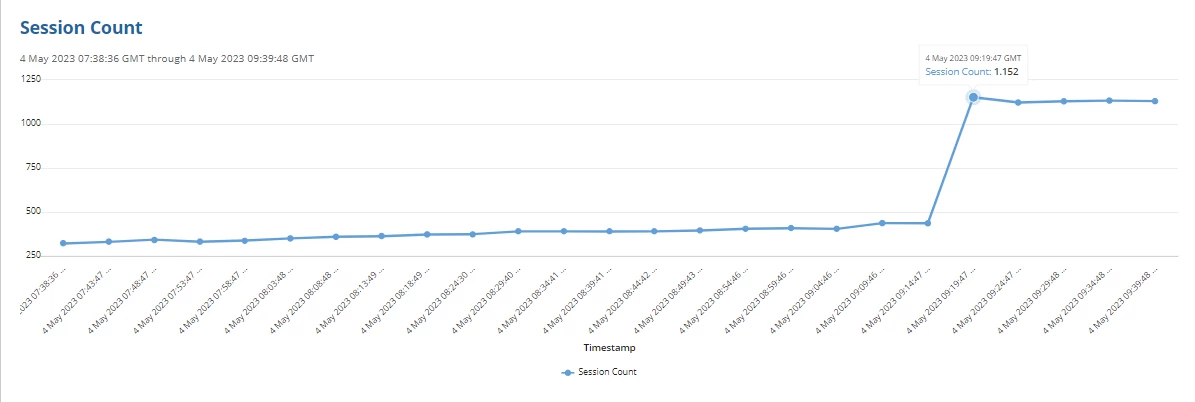The image size is (1195, 402).
Task: Select the data point at 09:24:47
Action: coord(1018,102)
